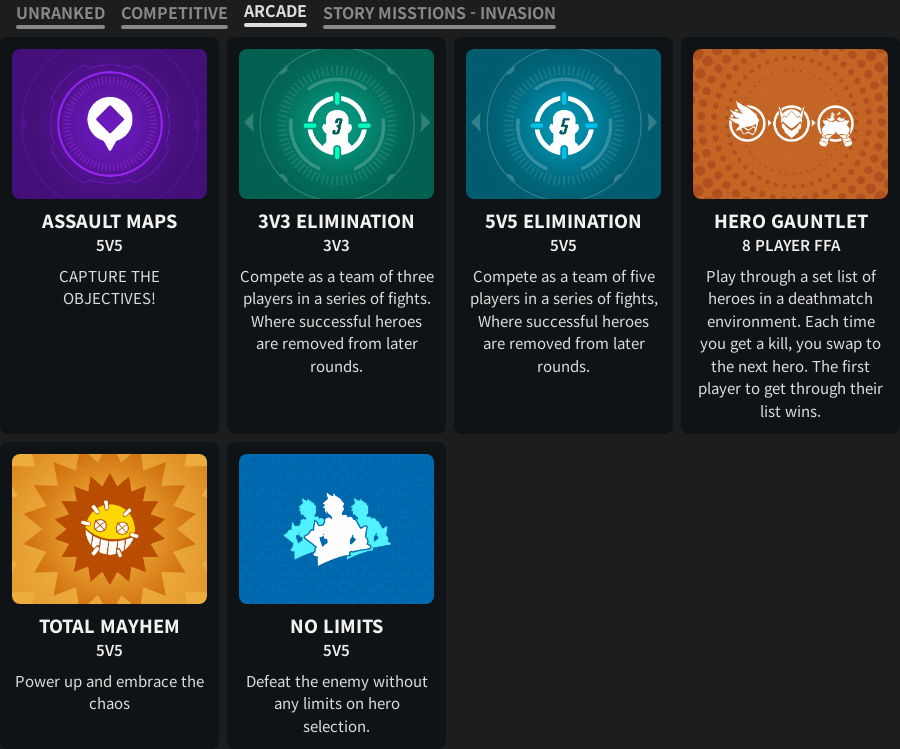
Task: Click the 5V5 subtitle under 5v5 Elimination
Action: tap(563, 246)
